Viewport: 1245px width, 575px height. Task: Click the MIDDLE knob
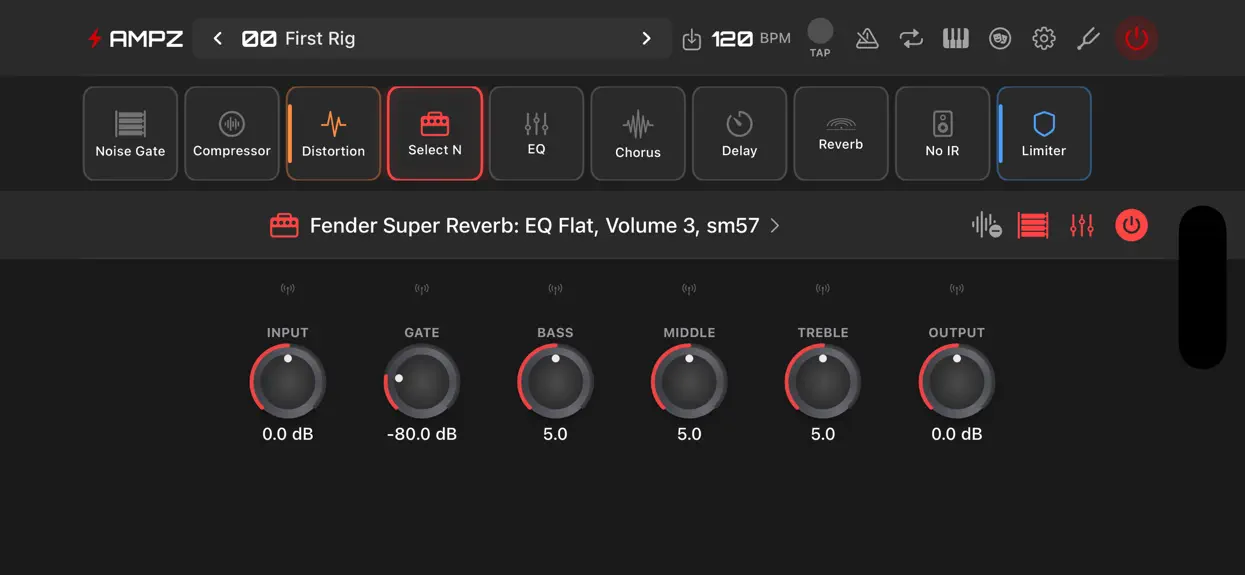689,381
